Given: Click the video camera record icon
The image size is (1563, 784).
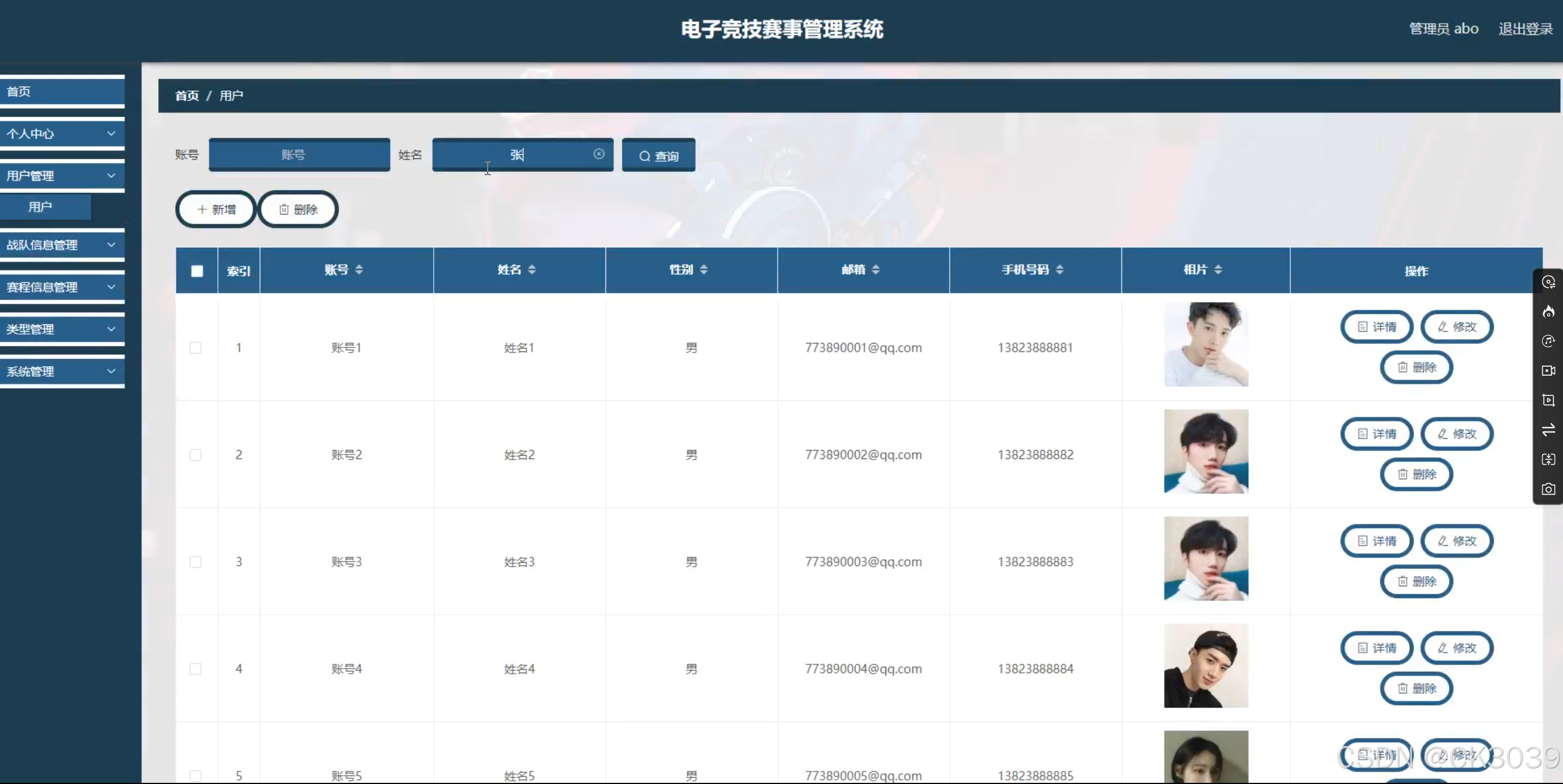Looking at the screenshot, I should coord(1548,370).
